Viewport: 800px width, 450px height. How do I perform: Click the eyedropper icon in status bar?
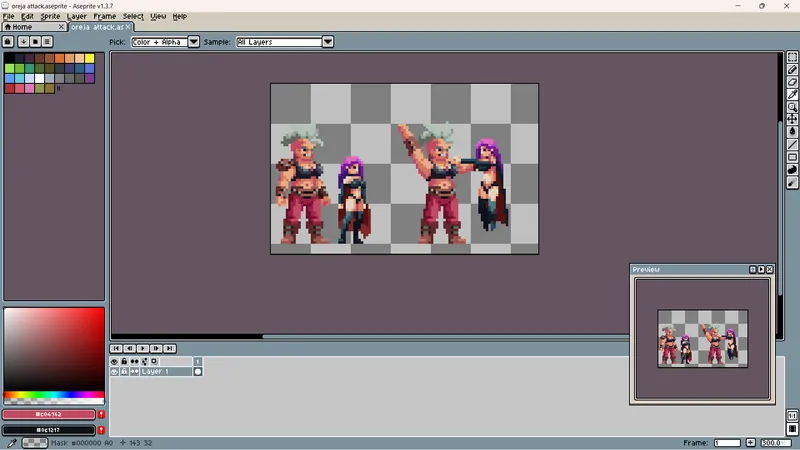pyautogui.click(x=12, y=443)
